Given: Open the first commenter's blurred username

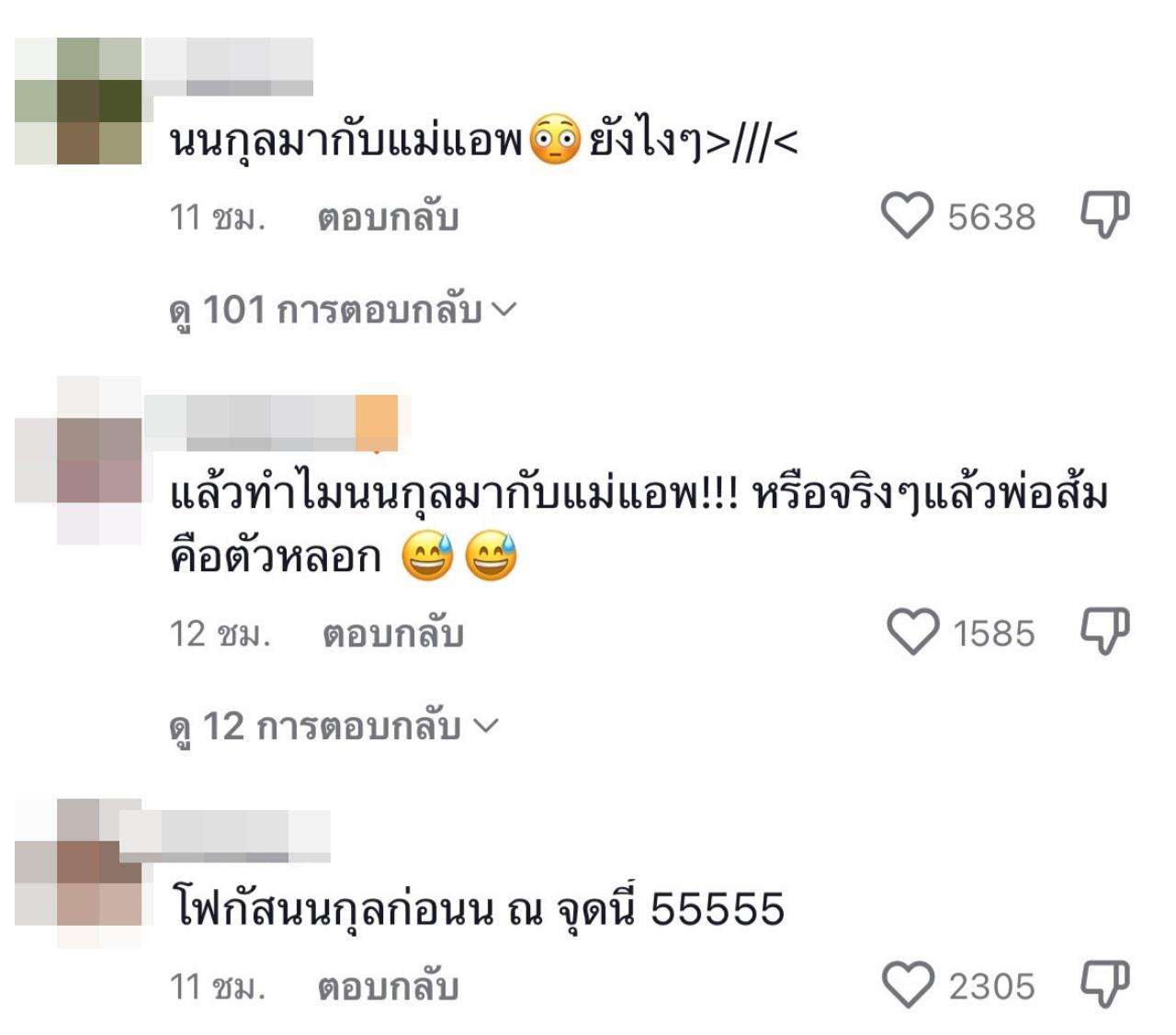Looking at the screenshot, I should tap(229, 67).
